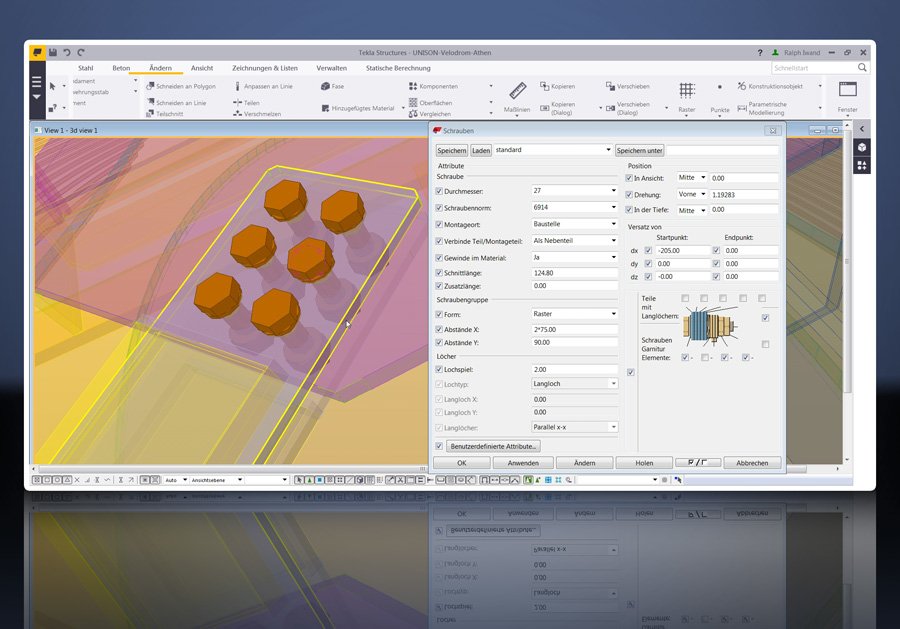The height and width of the screenshot is (629, 900).
Task: Open the hamburger menu in the ribbon
Action: (x=36, y=83)
